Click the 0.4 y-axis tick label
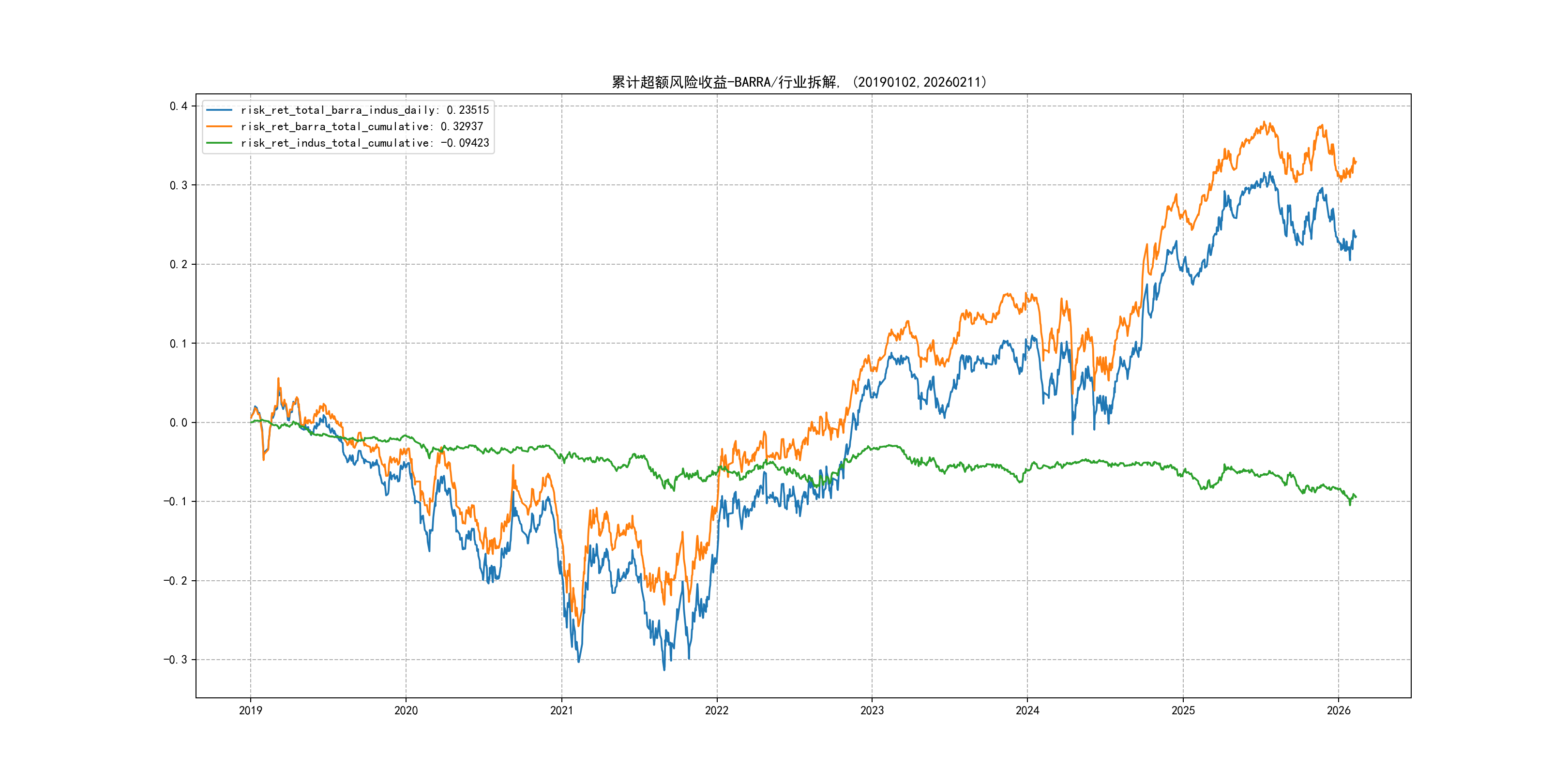Image resolution: width=1568 pixels, height=784 pixels. point(179,106)
